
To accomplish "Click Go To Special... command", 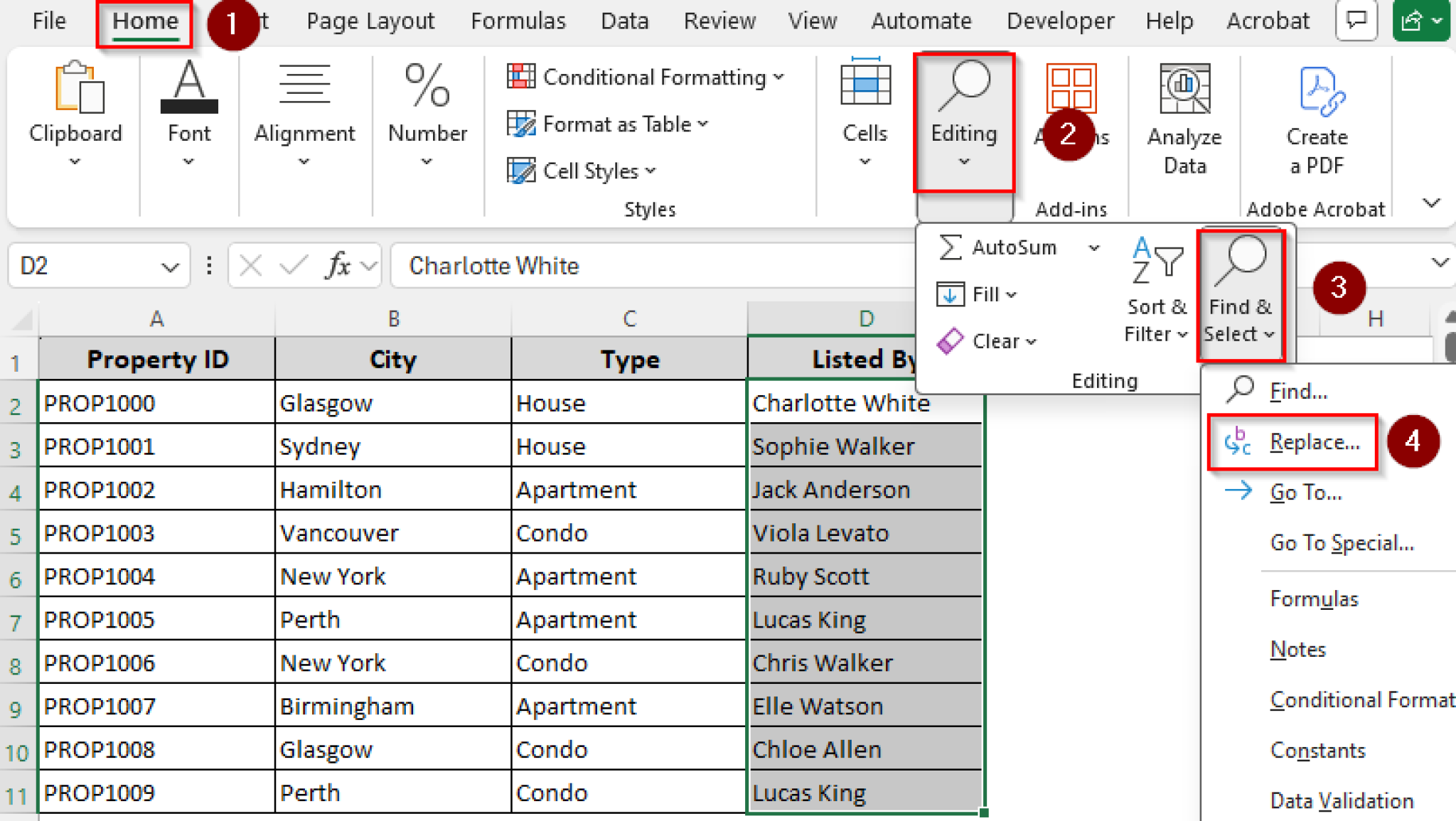I will click(x=1341, y=543).
